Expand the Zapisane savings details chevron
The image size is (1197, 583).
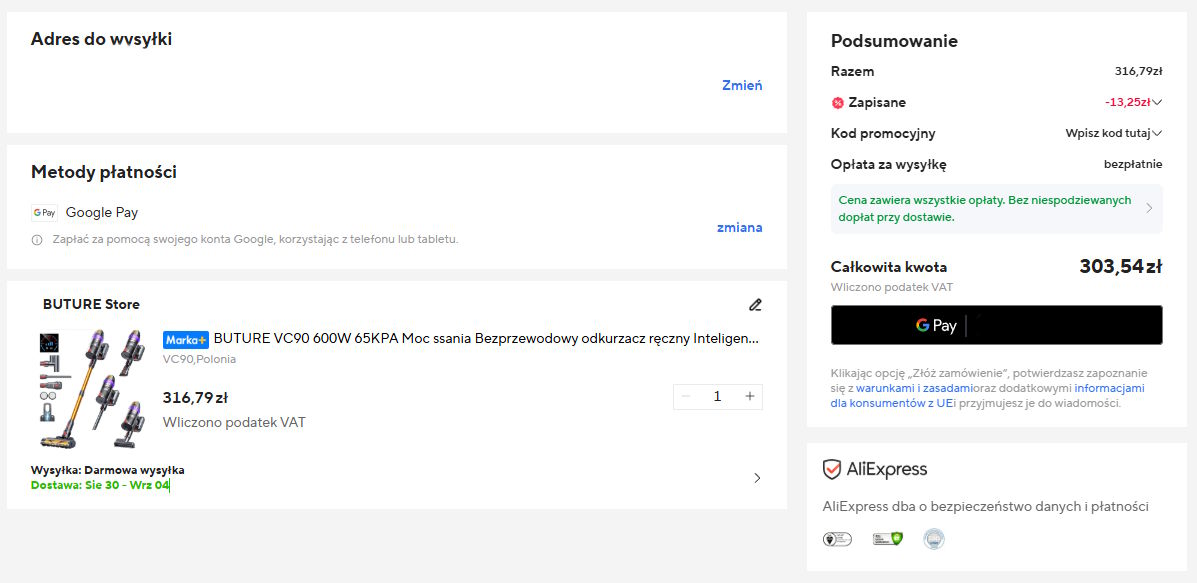pos(1157,102)
